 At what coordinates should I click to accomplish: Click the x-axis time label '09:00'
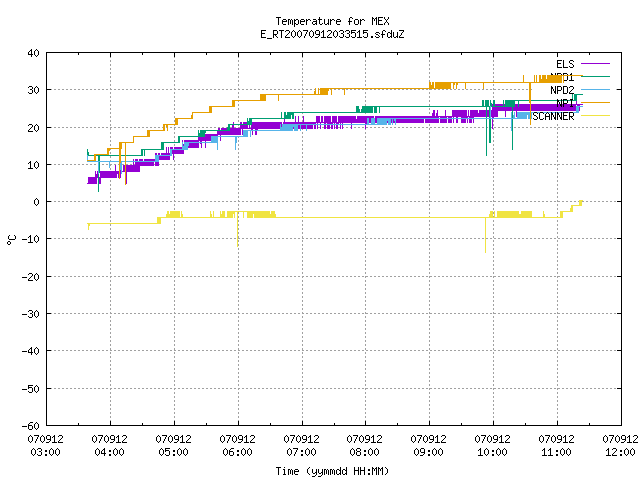429,452
